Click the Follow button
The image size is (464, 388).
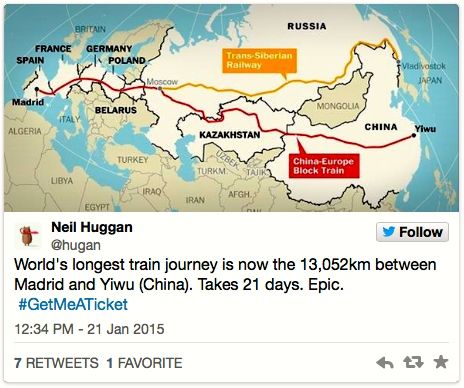coord(412,232)
